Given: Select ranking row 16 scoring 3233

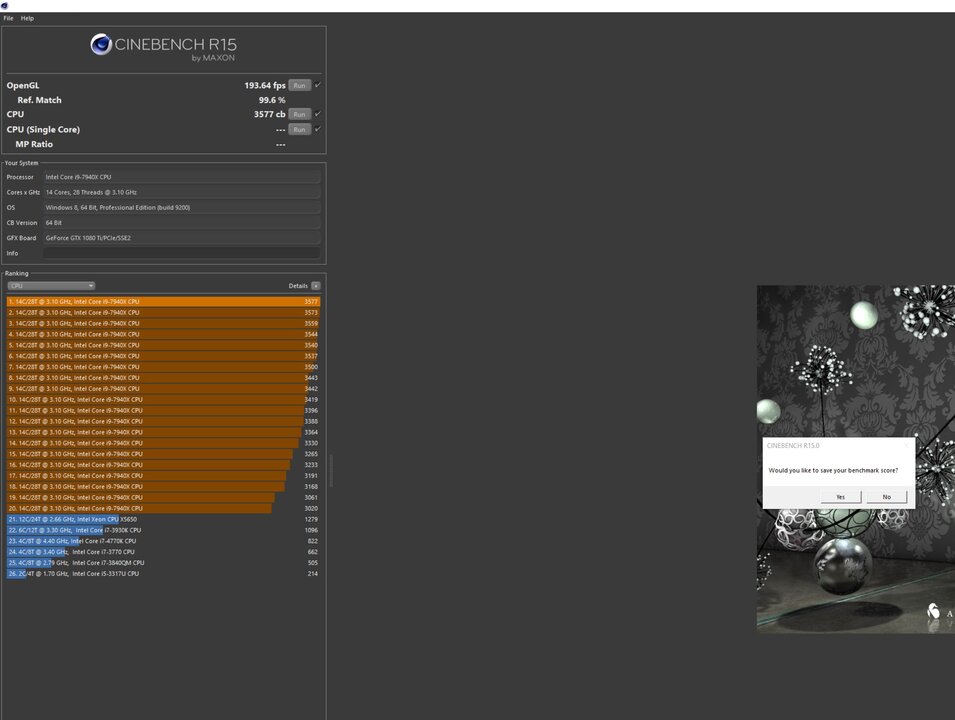Looking at the screenshot, I should point(163,465).
